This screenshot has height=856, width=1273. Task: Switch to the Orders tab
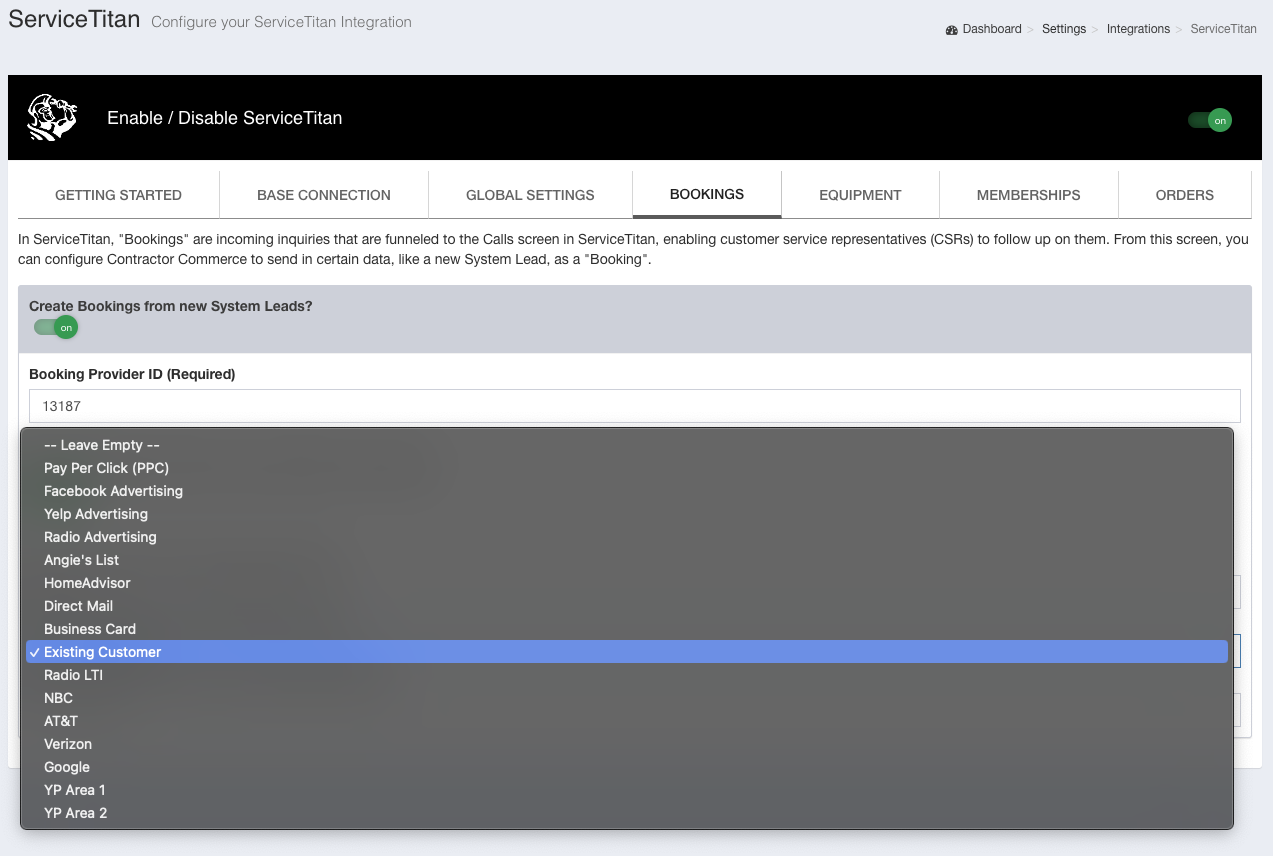(1184, 195)
